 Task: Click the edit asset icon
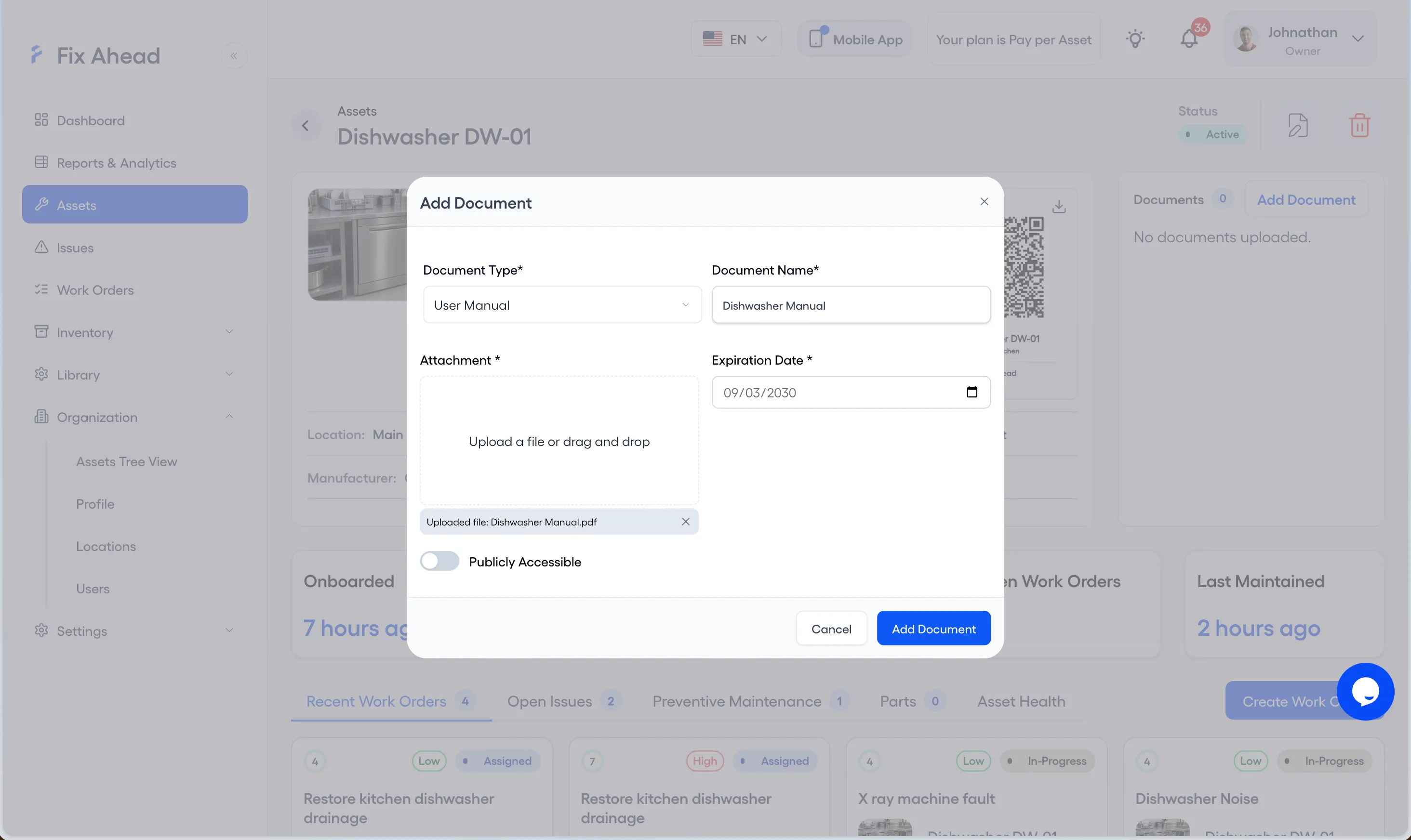(1298, 126)
